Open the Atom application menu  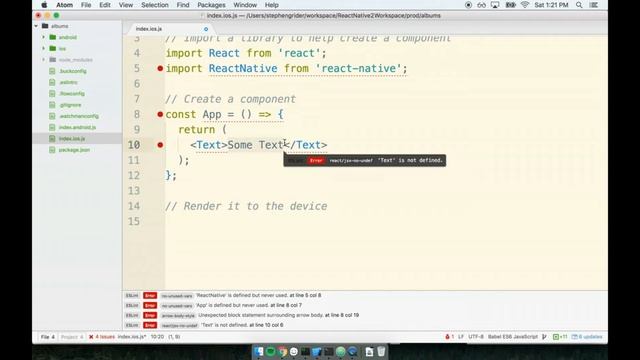pyautogui.click(x=64, y=5)
